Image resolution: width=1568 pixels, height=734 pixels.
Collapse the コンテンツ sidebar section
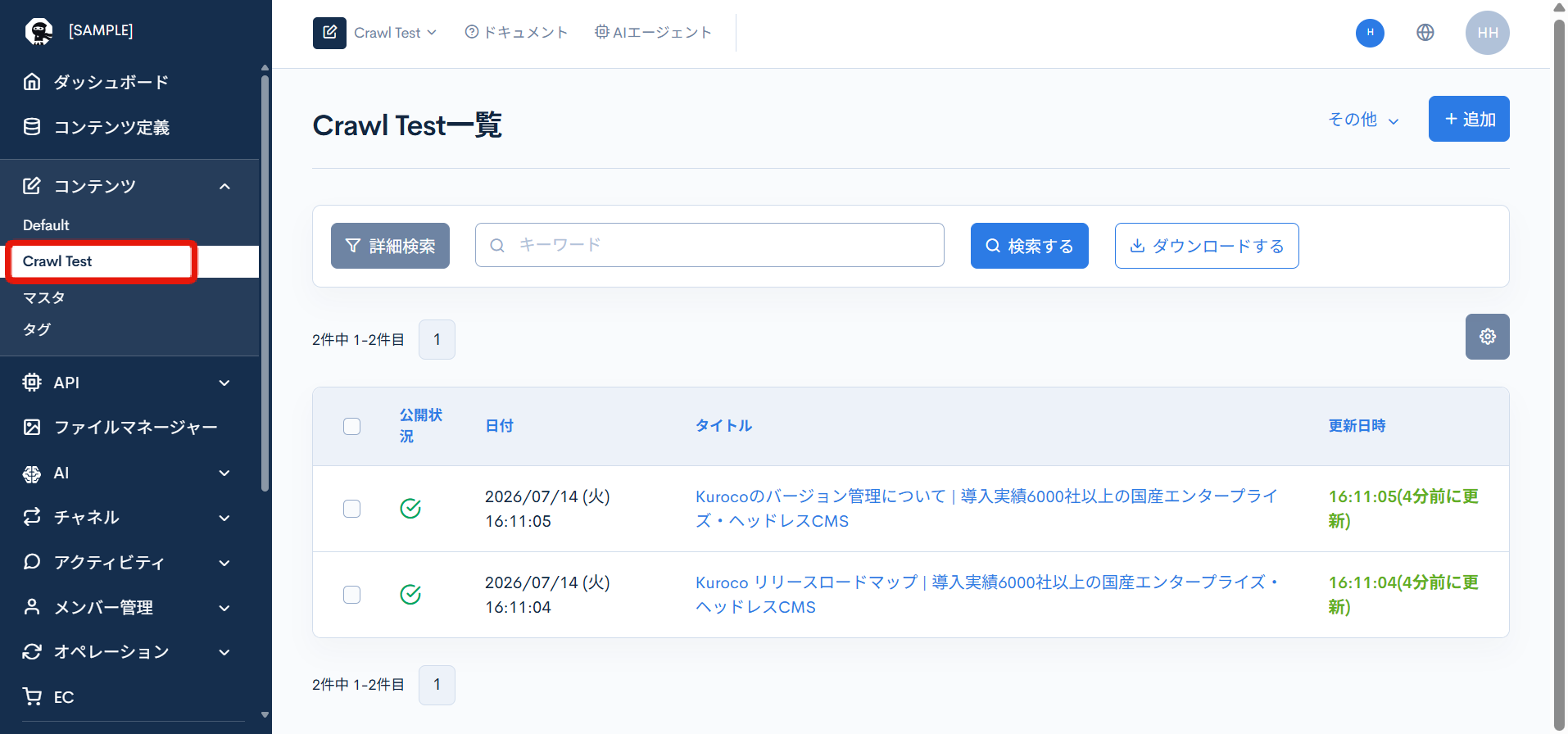(x=224, y=187)
